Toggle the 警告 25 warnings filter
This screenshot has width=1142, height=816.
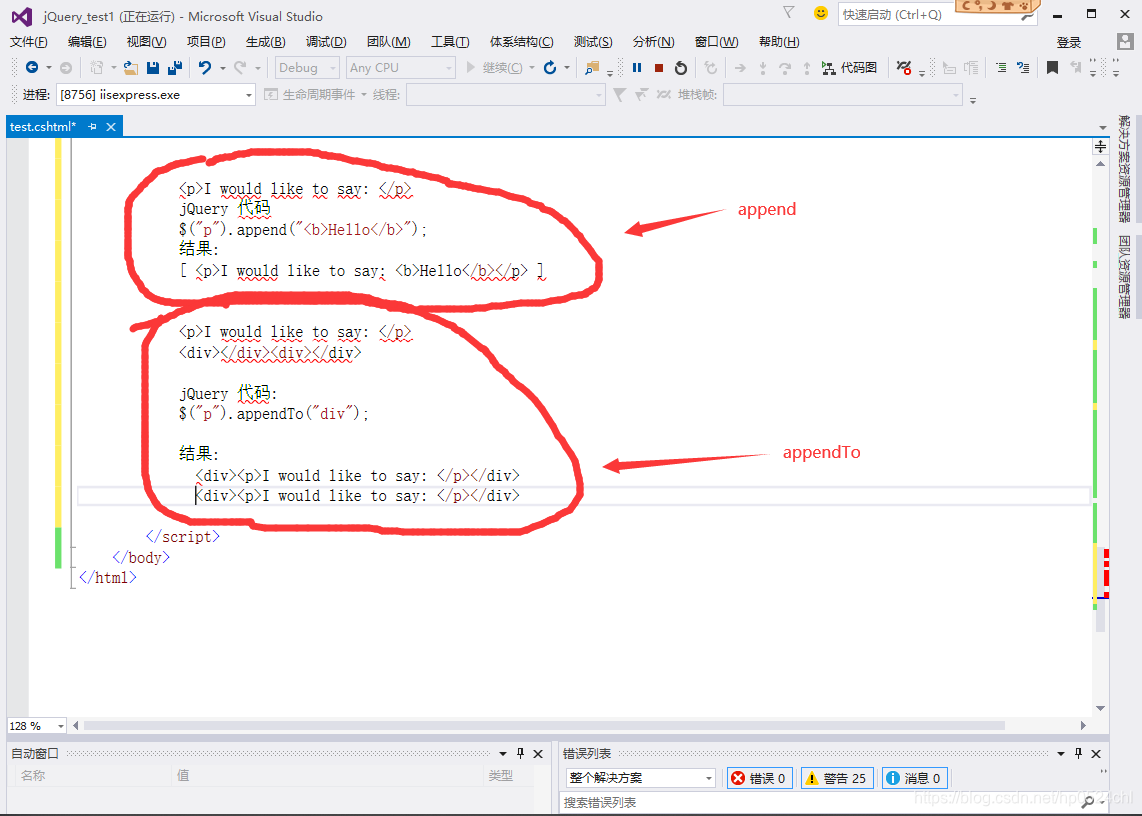coord(837,778)
